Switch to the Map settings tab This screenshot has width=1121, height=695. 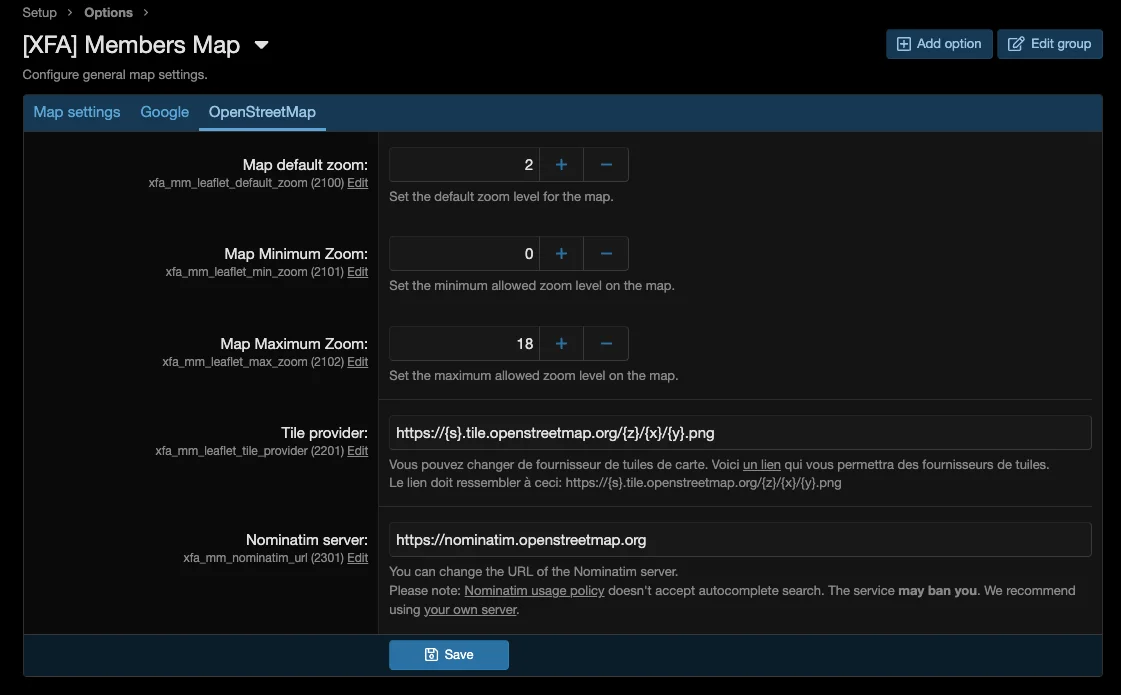[76, 112]
